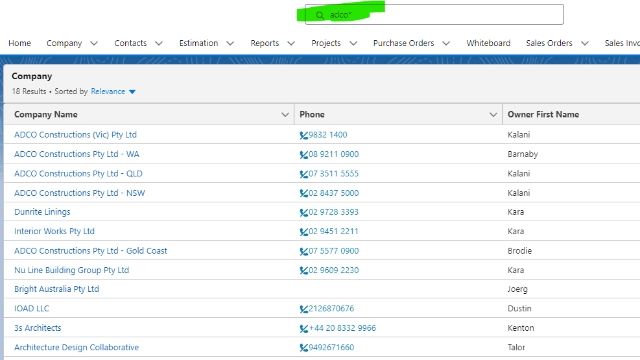Open the Estimation tab
Viewport: 640px width, 360px height.
click(x=198, y=43)
